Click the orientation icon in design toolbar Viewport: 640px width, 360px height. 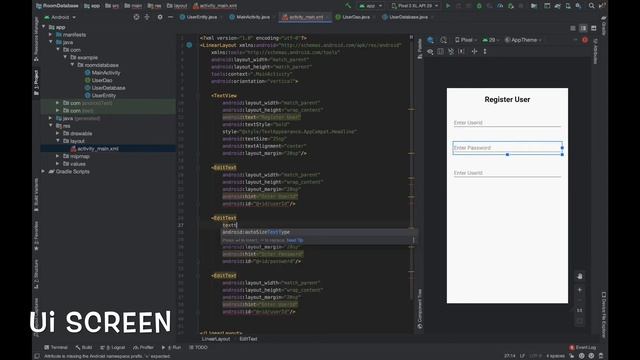point(444,40)
